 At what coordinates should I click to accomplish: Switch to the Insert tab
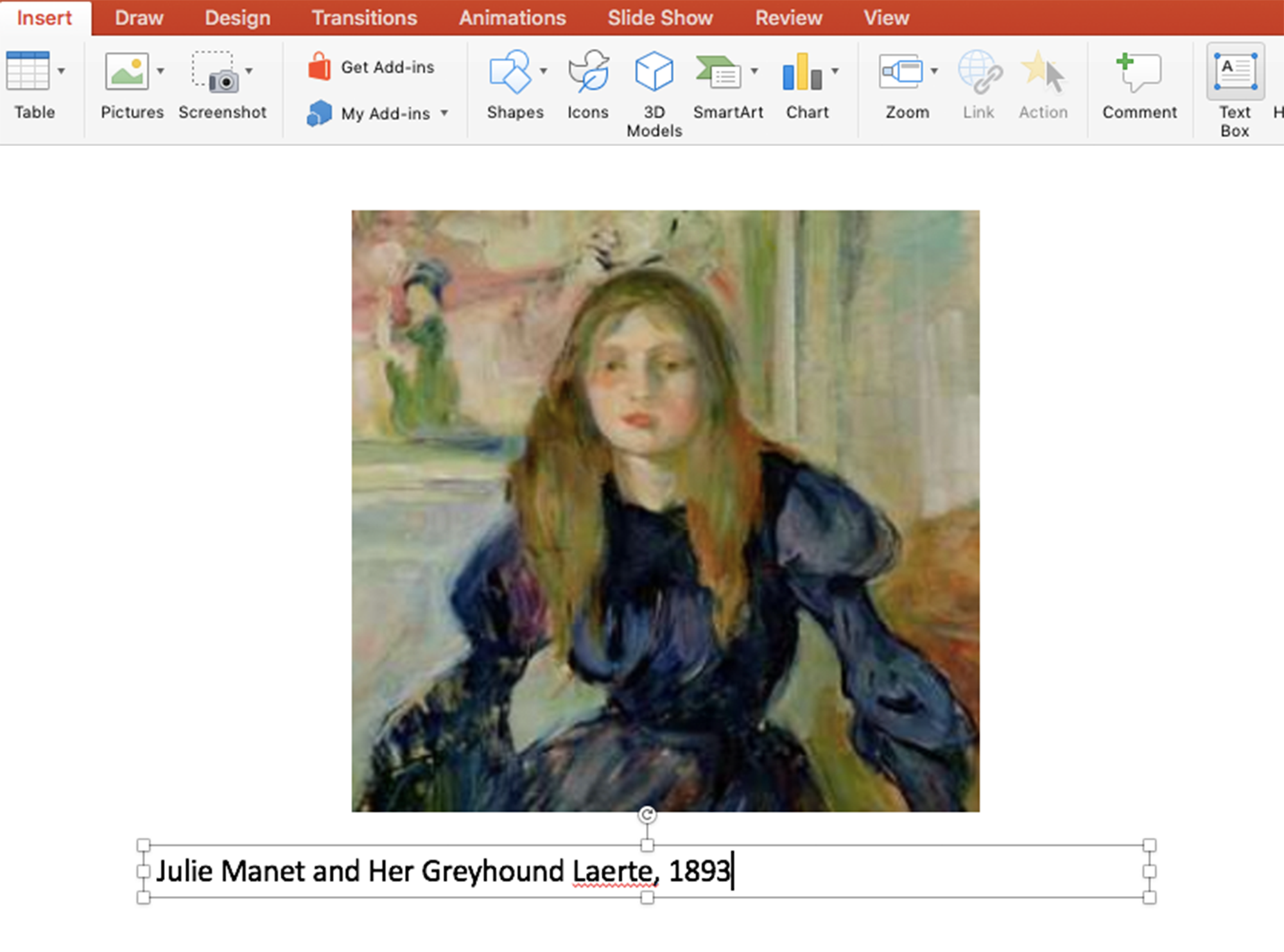click(x=44, y=18)
